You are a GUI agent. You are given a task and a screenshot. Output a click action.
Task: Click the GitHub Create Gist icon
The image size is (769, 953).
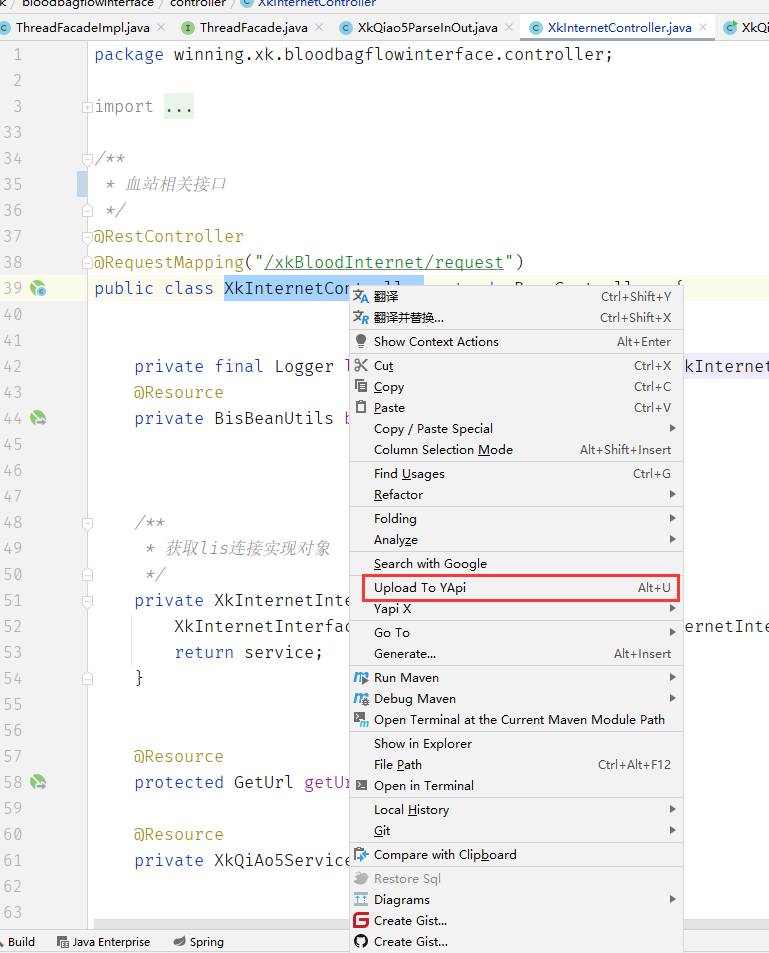(360, 941)
